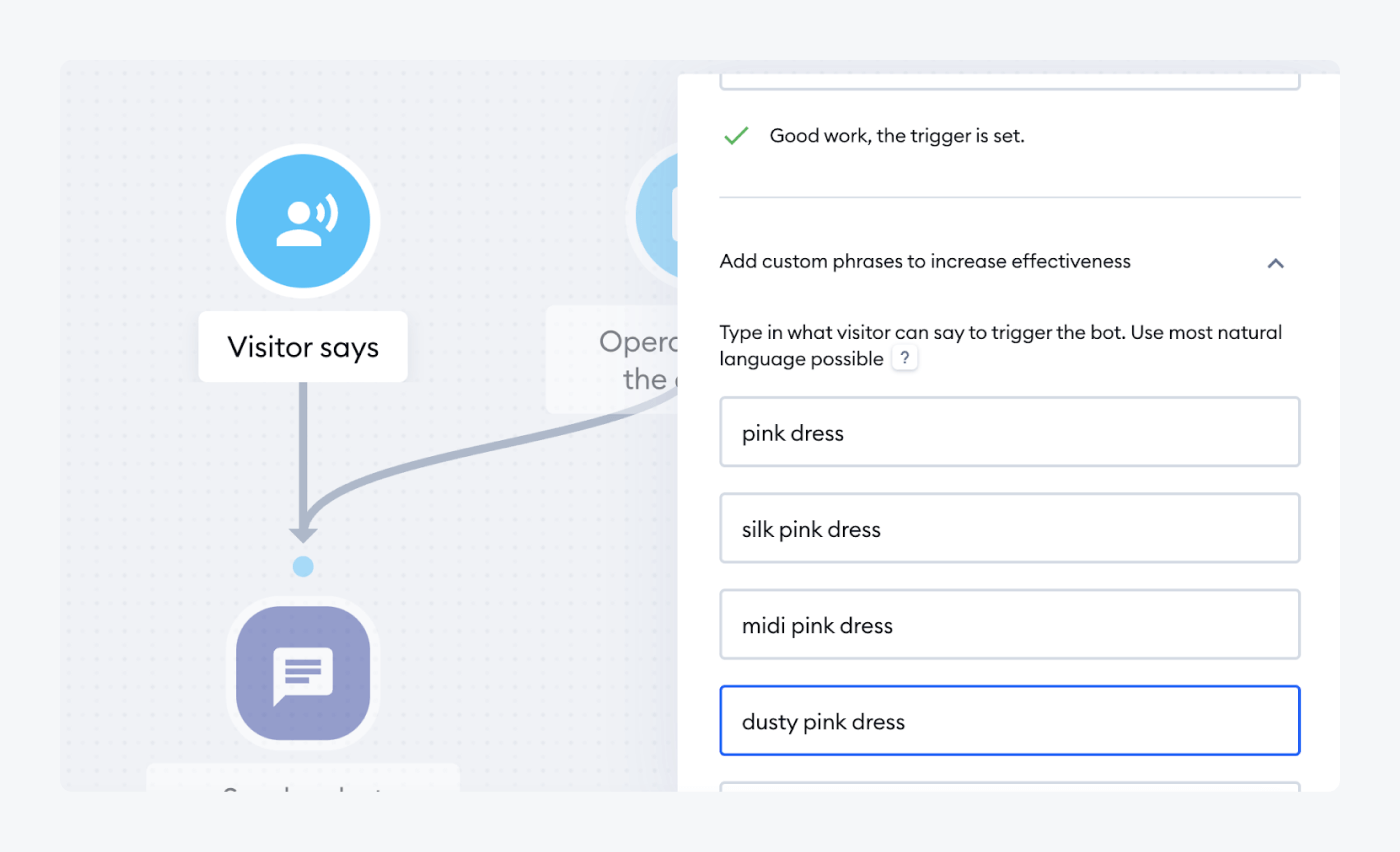This screenshot has height=852, width=1400.
Task: Click the highlighted dusty pink dress field
Action: click(x=1009, y=720)
